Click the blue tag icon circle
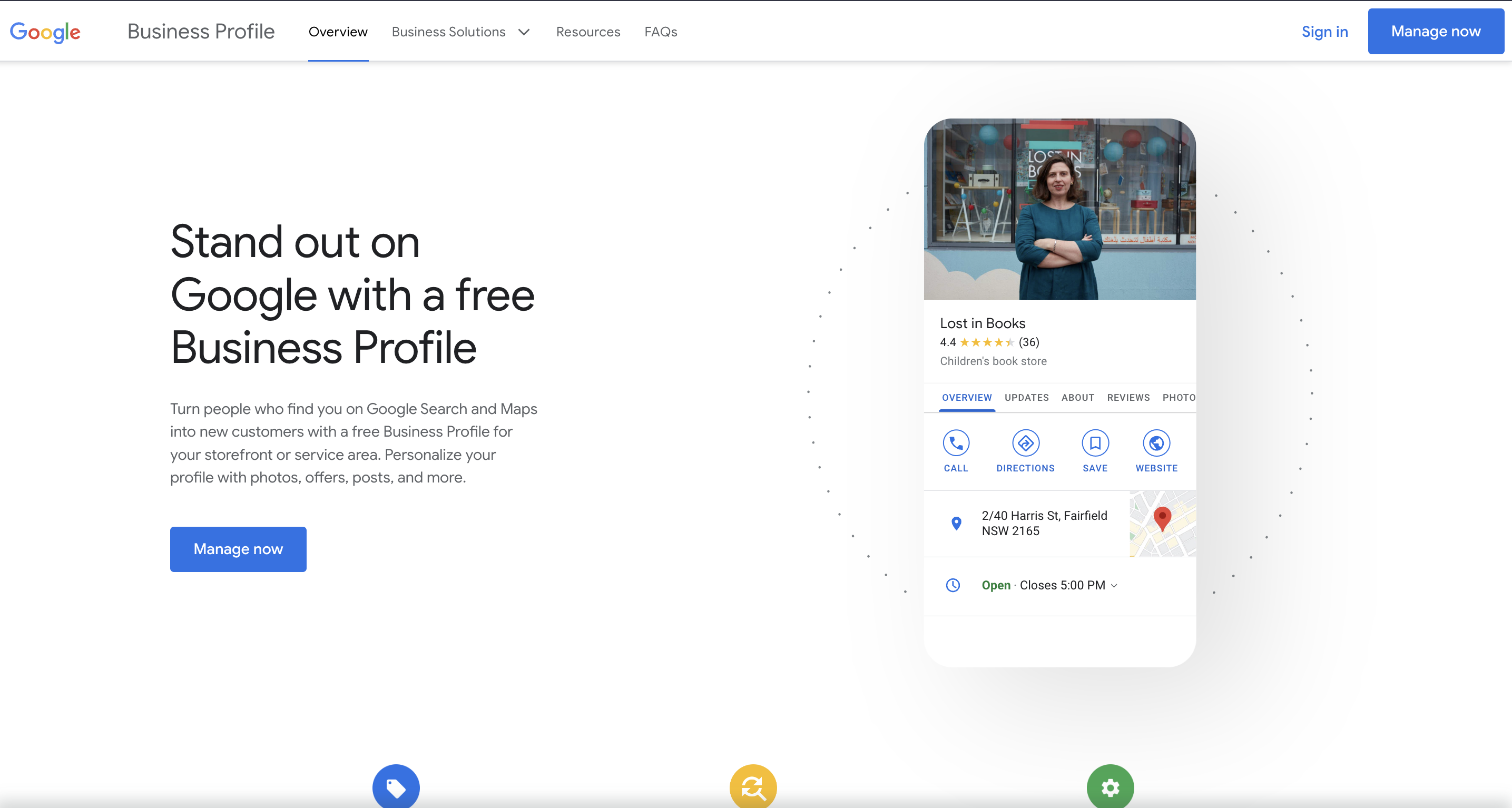 pos(396,786)
